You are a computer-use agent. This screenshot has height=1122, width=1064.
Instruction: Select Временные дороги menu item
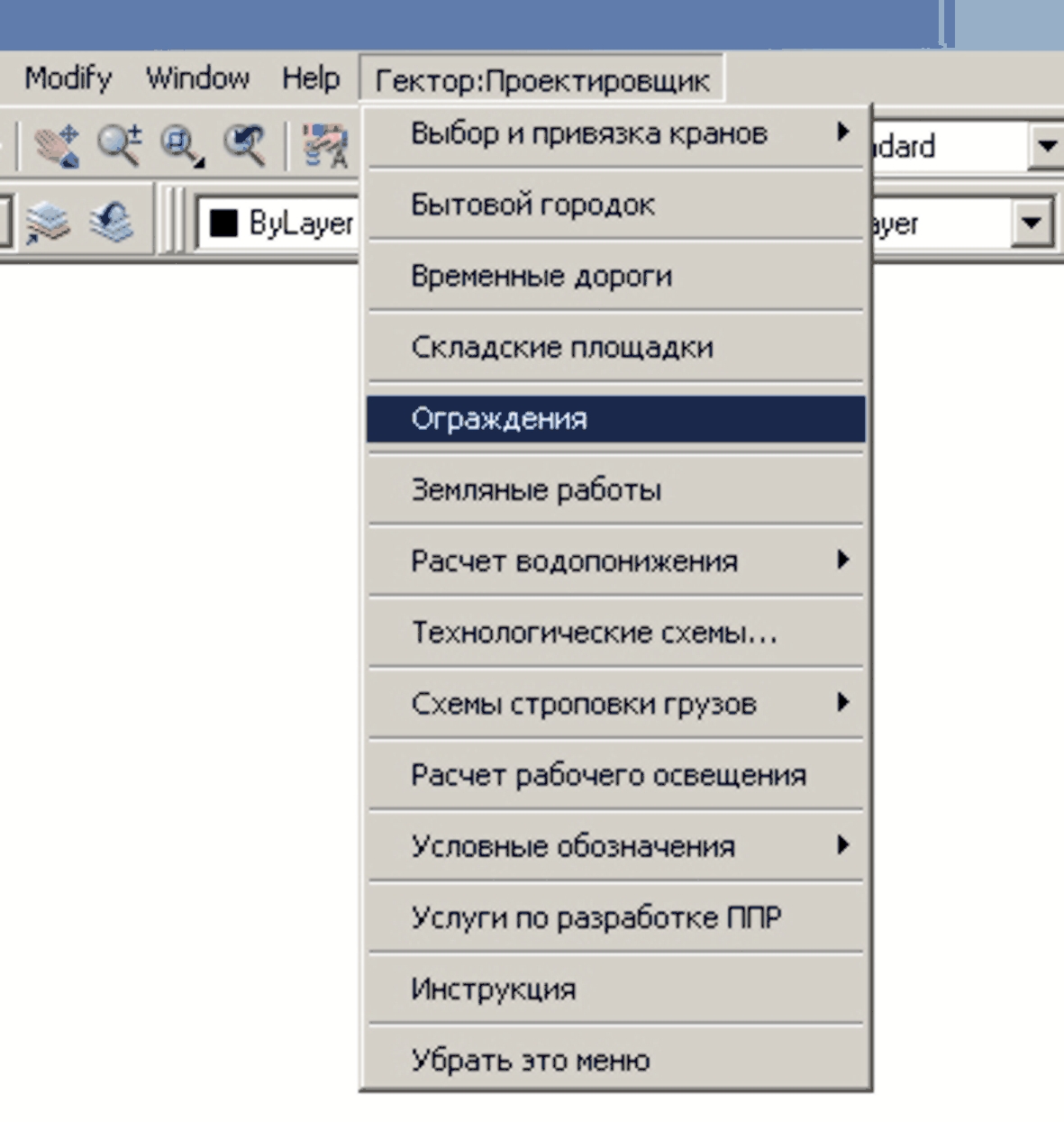click(x=616, y=276)
